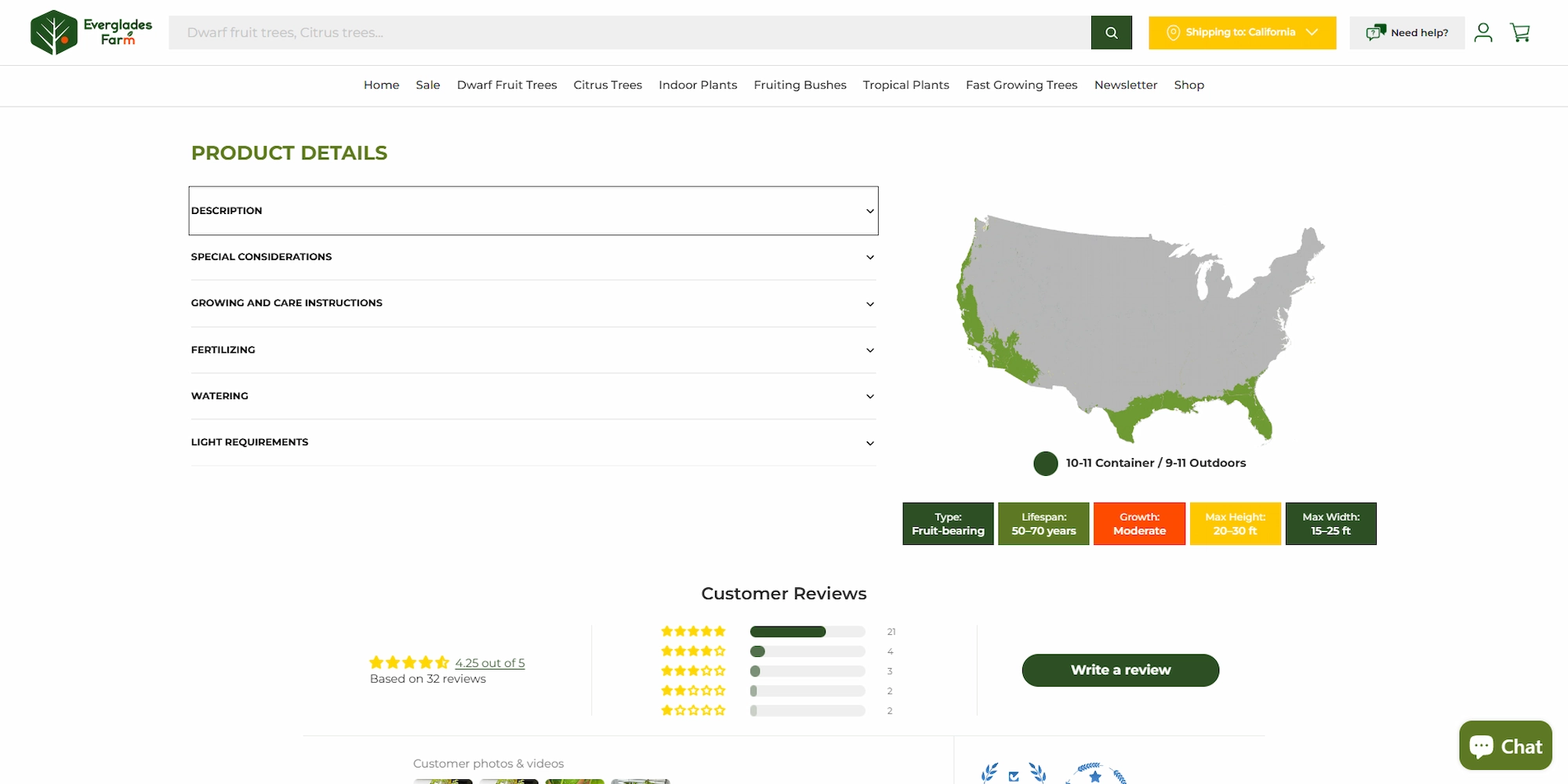This screenshot has height=784, width=1568.
Task: Expand the Special Considerations section
Action: tap(533, 257)
